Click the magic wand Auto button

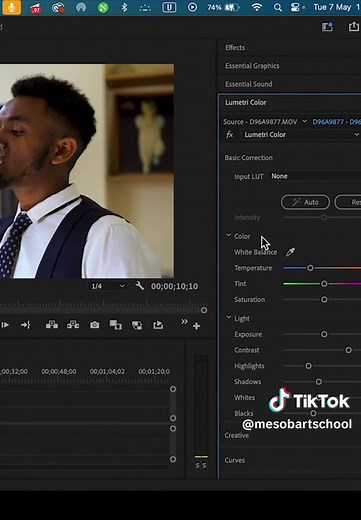(x=305, y=202)
